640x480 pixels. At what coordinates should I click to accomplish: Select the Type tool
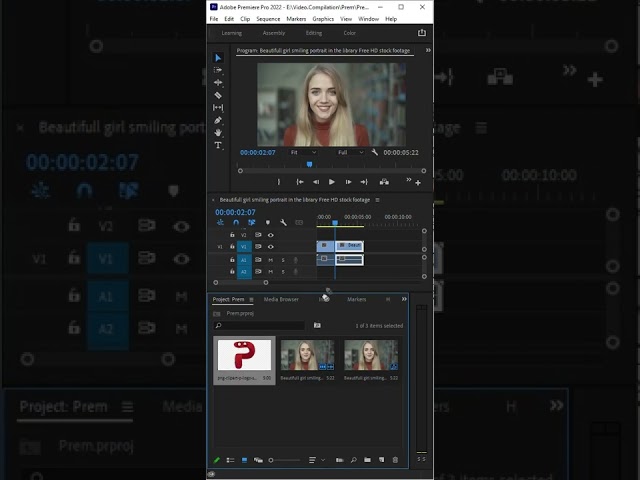218,145
